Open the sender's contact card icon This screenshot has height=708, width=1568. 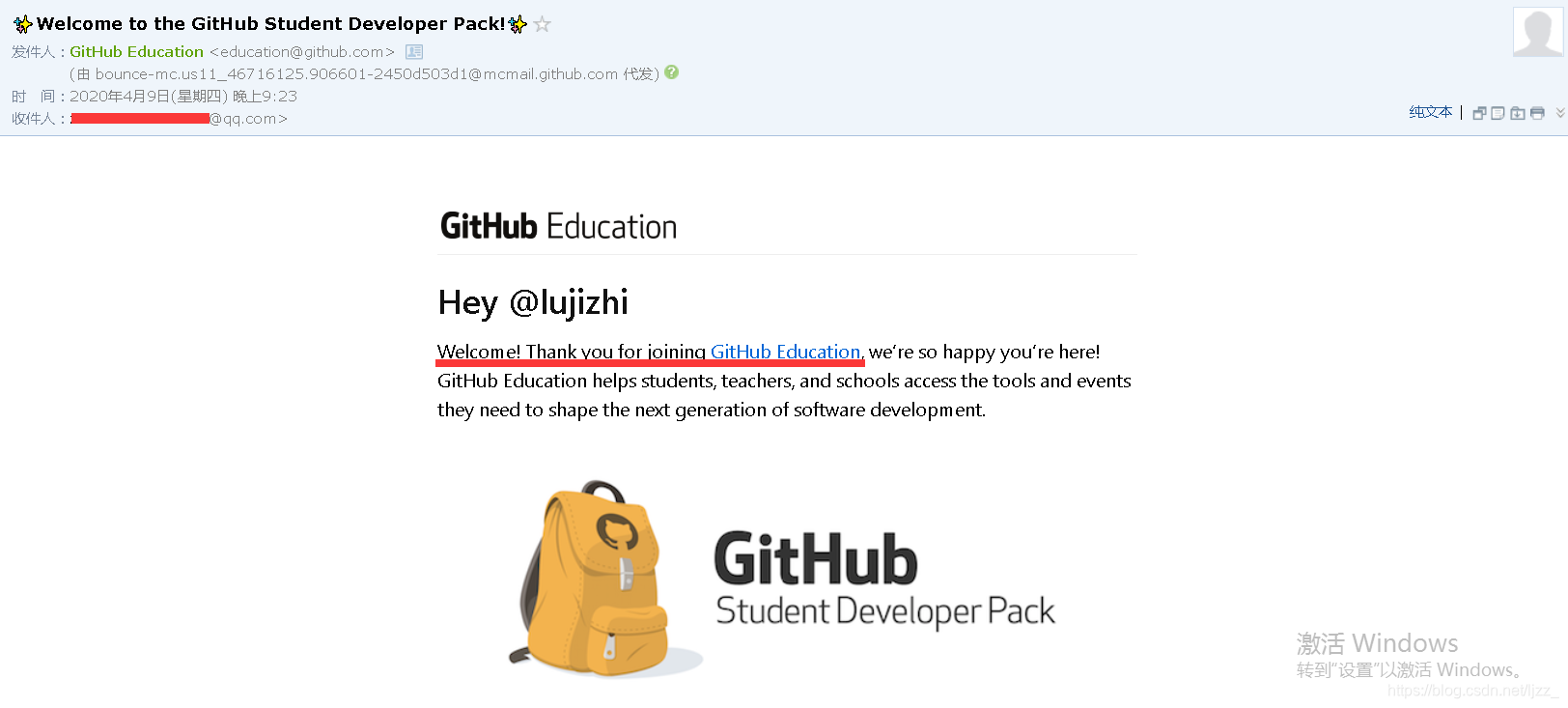[x=414, y=52]
